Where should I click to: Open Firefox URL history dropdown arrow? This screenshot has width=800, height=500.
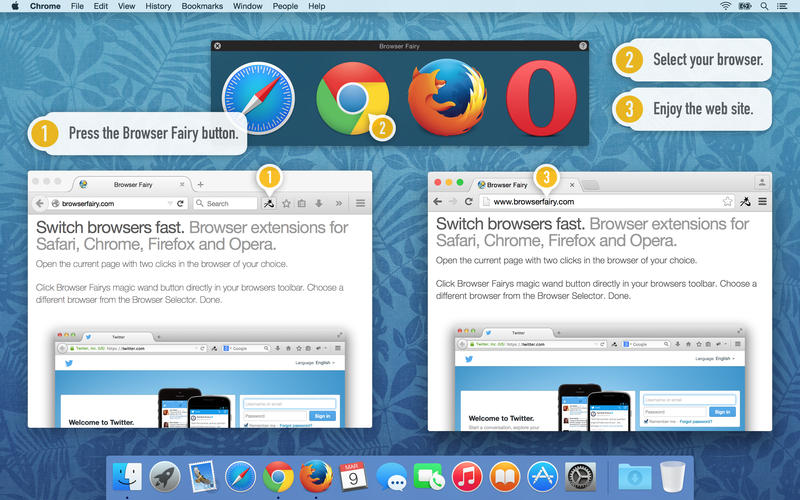point(170,203)
